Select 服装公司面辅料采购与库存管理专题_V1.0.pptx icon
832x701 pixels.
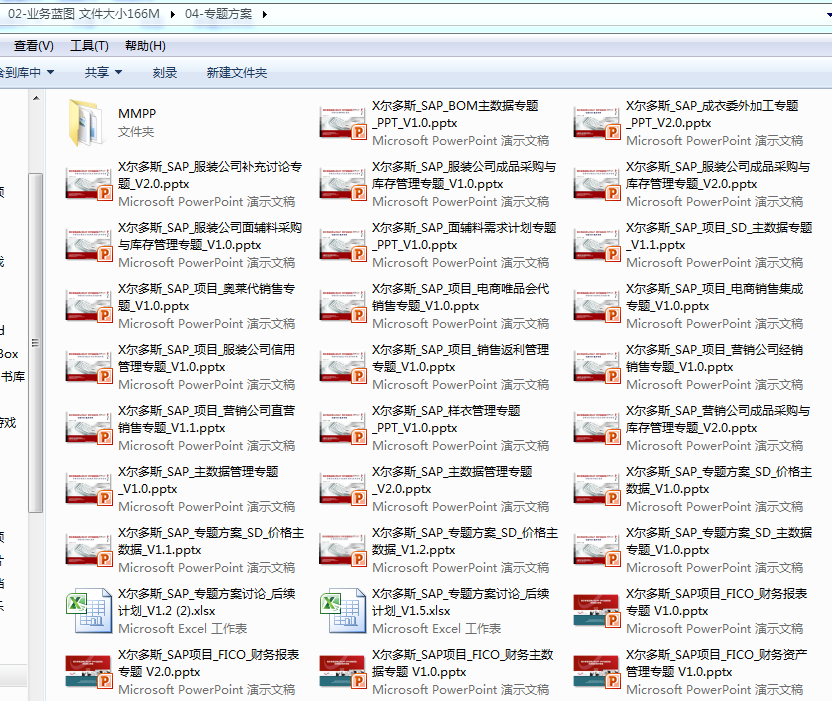tap(89, 245)
